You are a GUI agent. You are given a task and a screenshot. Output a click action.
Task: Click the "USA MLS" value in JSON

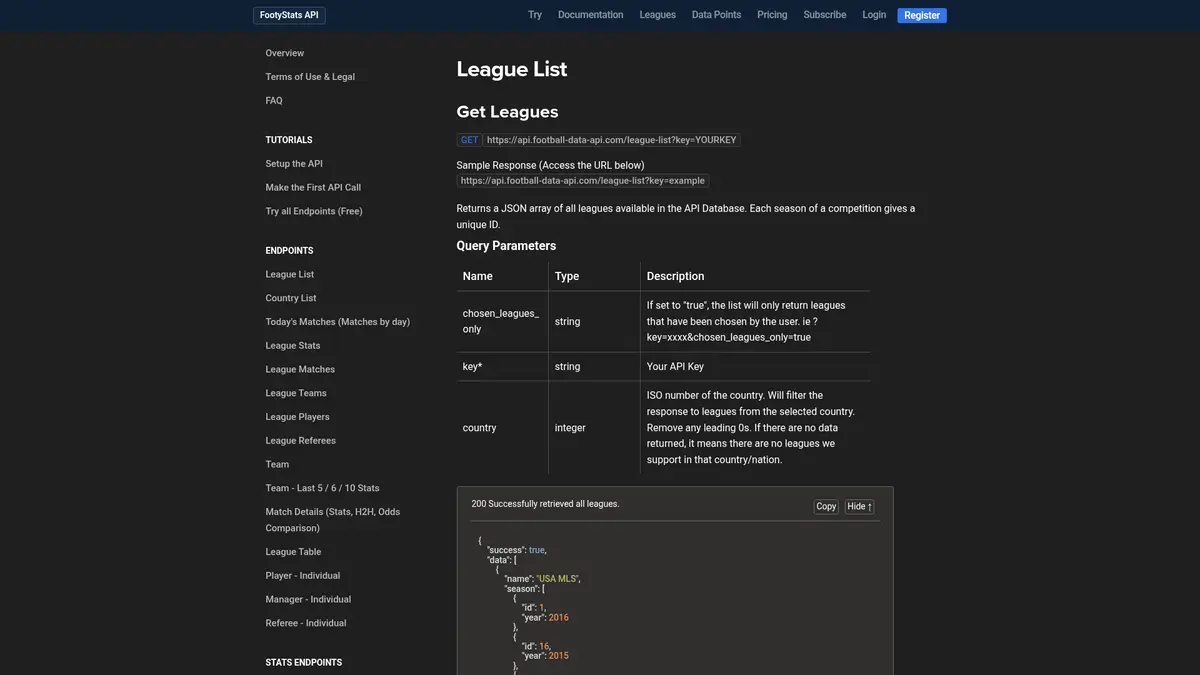[558, 579]
